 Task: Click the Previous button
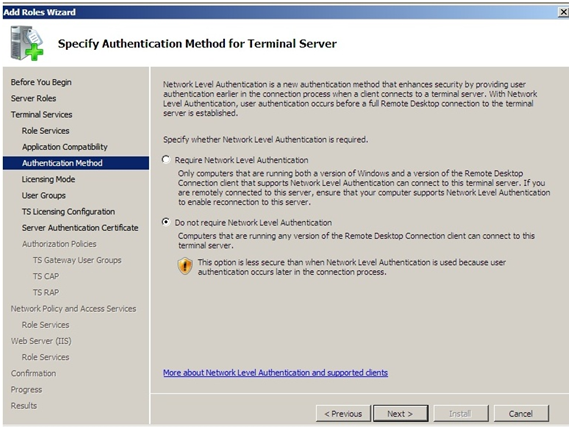tap(343, 414)
